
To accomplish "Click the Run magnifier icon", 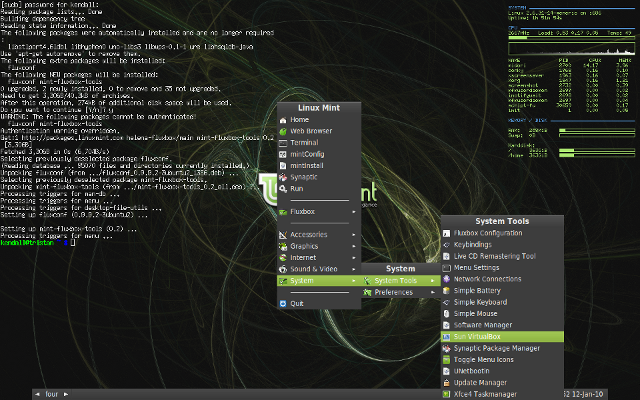I will (283, 189).
